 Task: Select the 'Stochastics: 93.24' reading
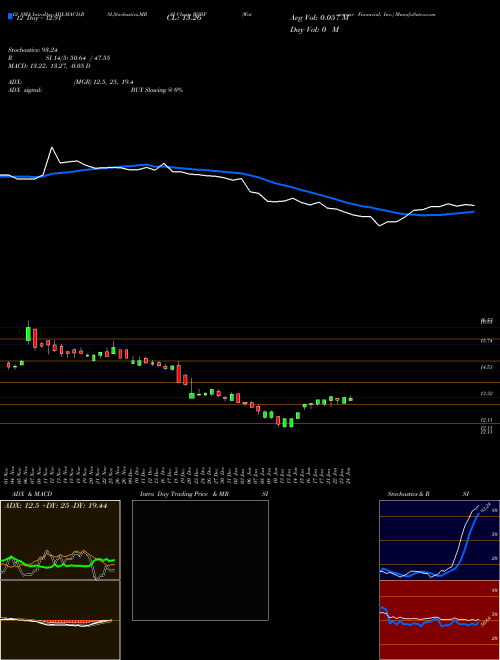(x=32, y=50)
